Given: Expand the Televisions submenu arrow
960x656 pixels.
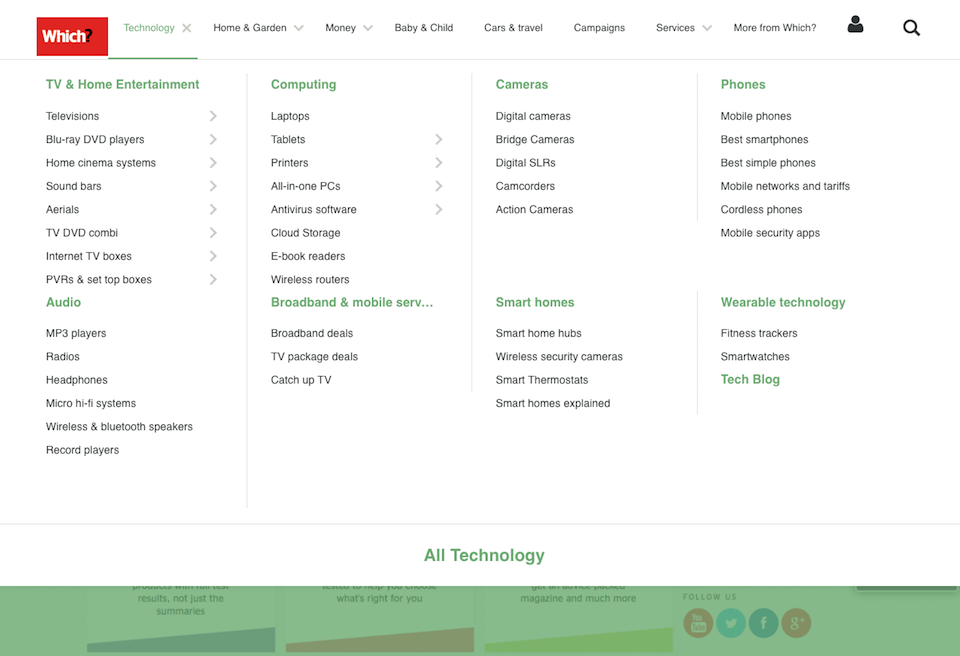Looking at the screenshot, I should tap(213, 116).
